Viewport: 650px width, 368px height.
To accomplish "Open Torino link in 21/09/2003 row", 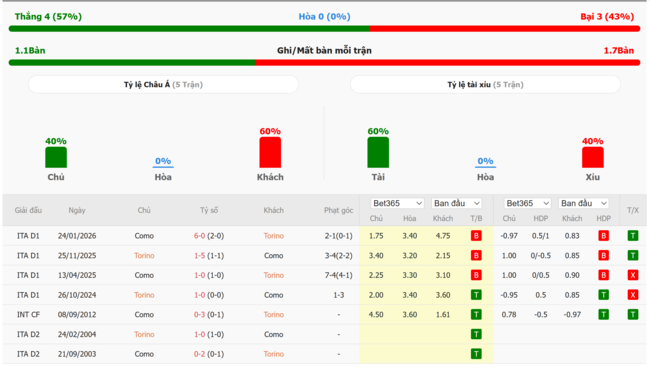I will pos(274,354).
